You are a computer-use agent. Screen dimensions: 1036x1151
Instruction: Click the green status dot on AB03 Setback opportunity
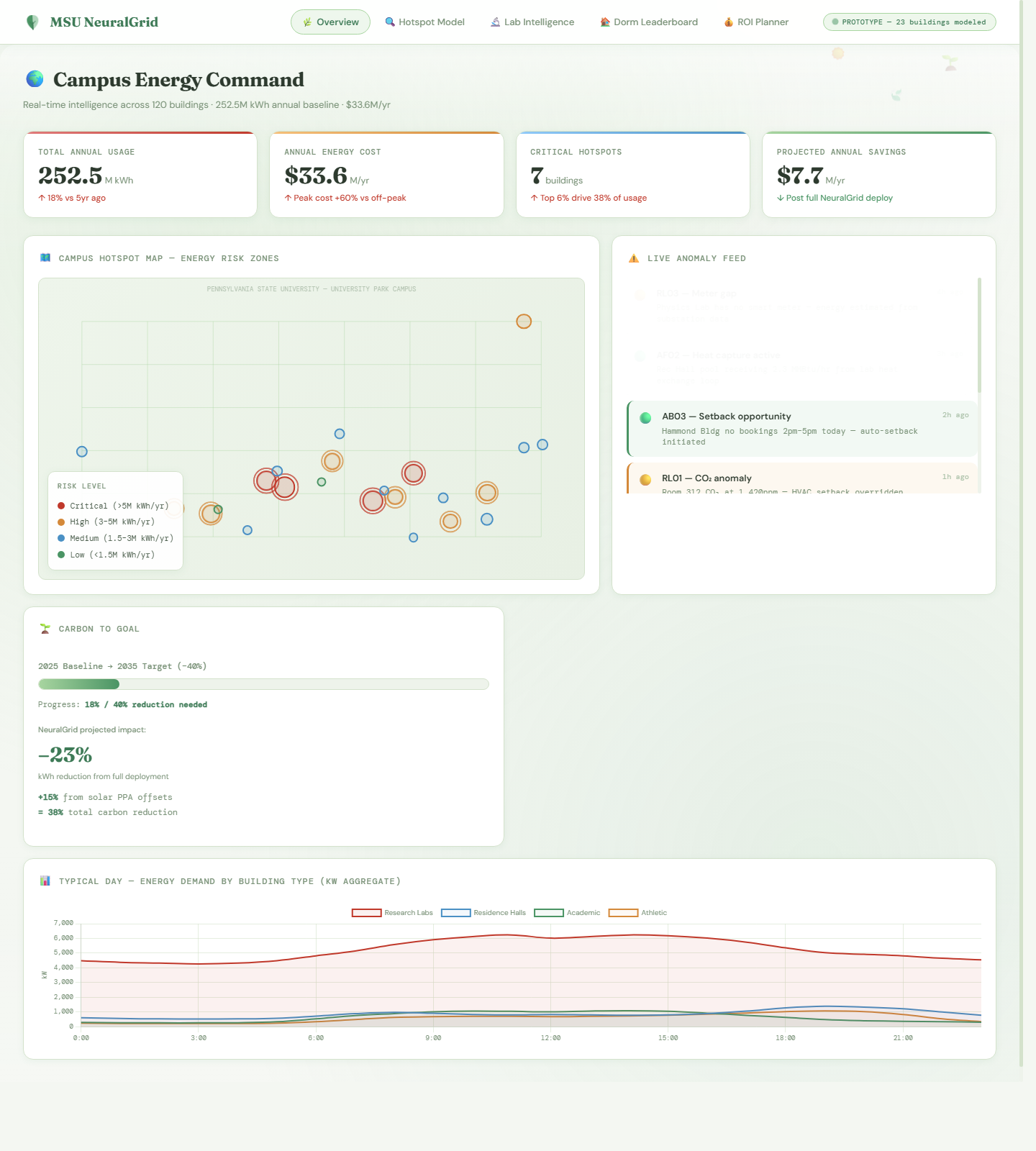pyautogui.click(x=645, y=418)
